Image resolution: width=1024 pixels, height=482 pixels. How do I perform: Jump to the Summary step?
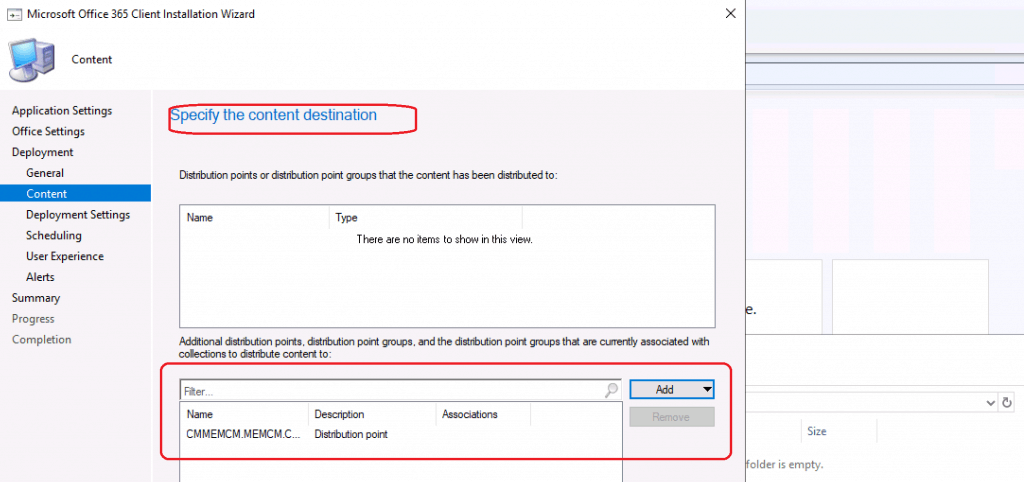pos(36,298)
